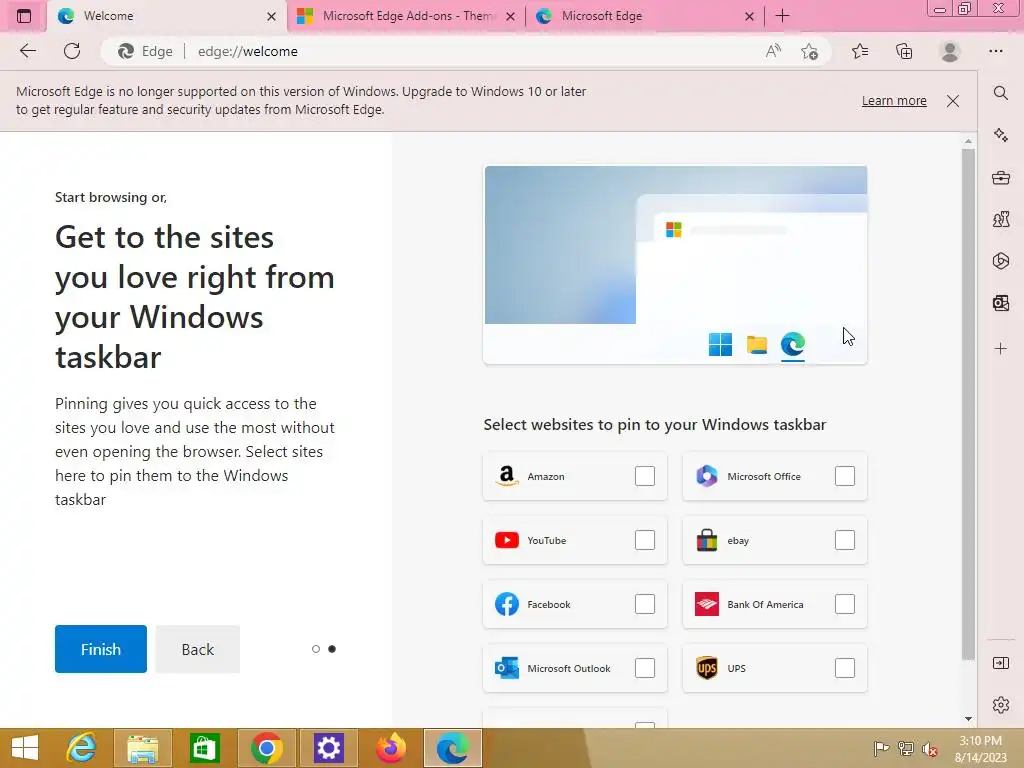Switch to Microsoft Edge Add-ons tab

pos(405,16)
